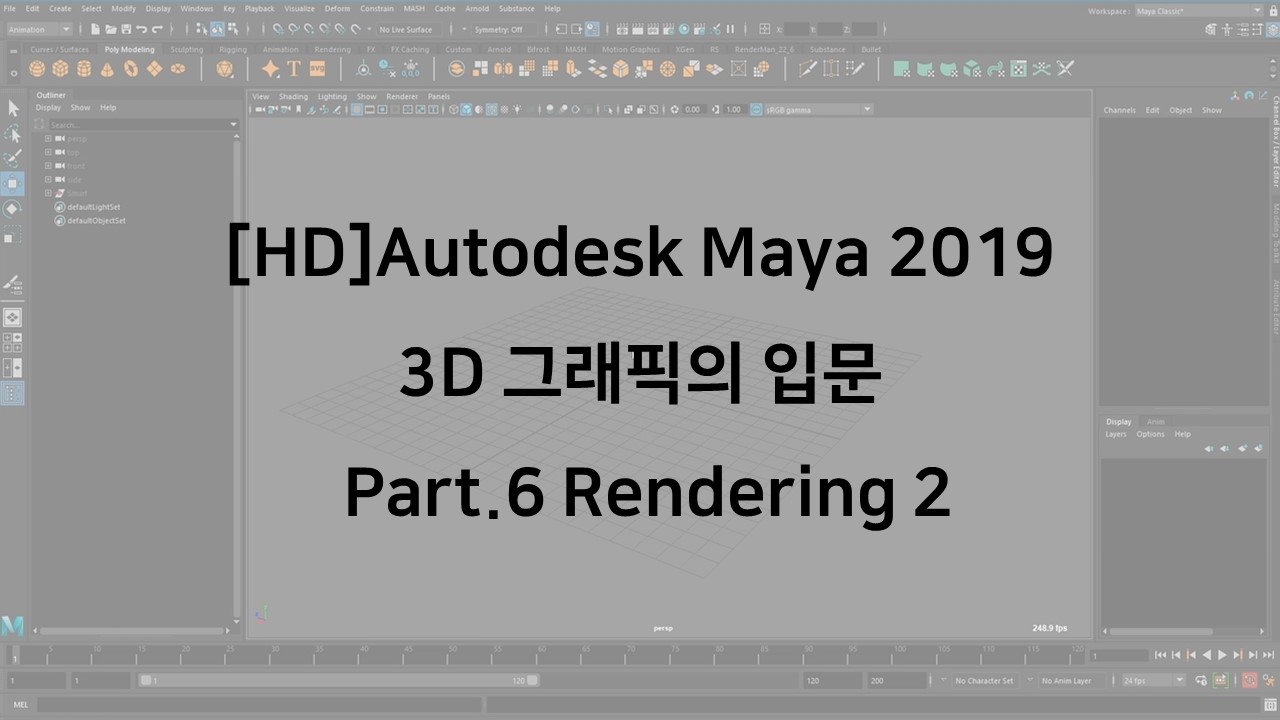This screenshot has width=1280, height=720.
Task: Open the 24 fps frame rate dropdown
Action: [x=1152, y=680]
